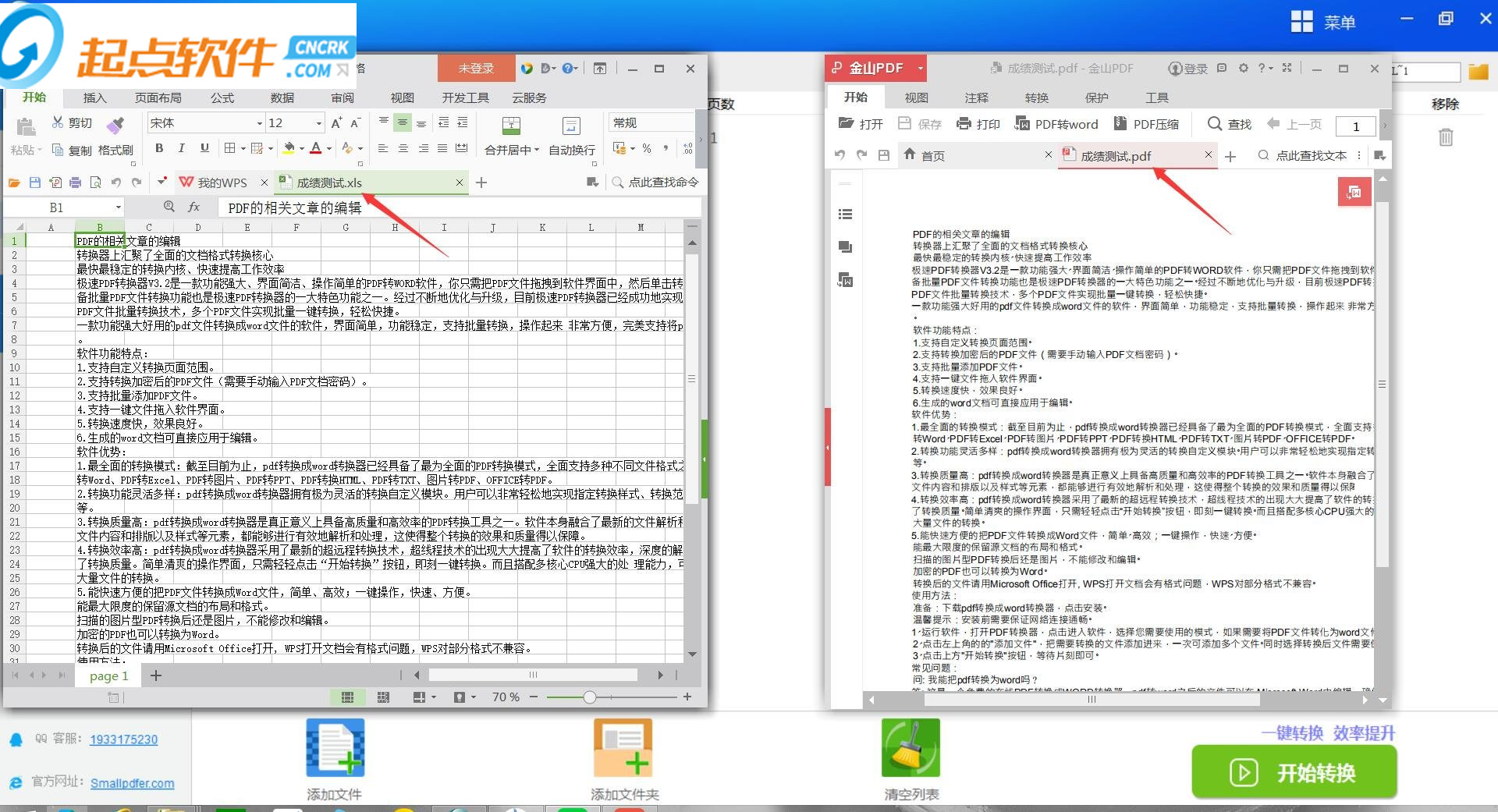Image resolution: width=1498 pixels, height=812 pixels.
Task: Click the 未登录 login button in WPS
Action: (x=476, y=68)
